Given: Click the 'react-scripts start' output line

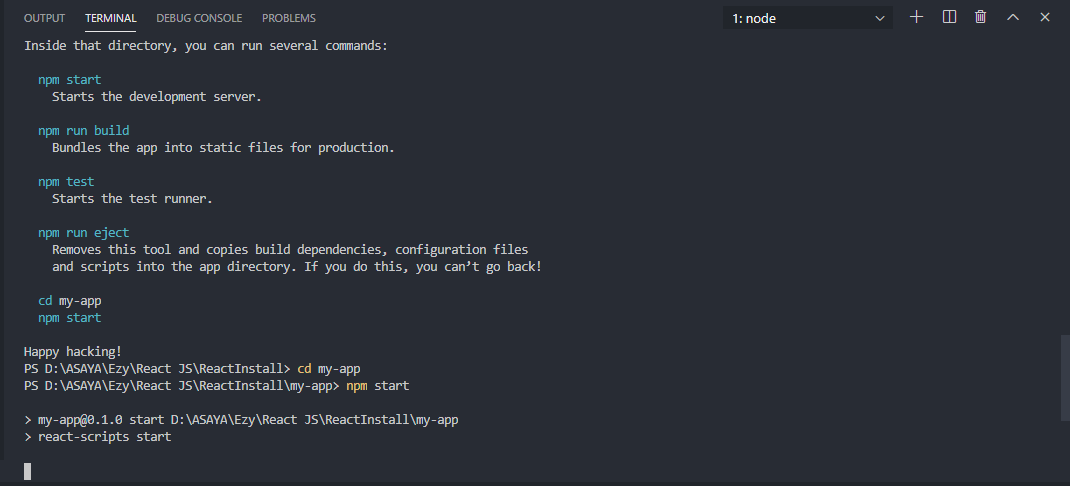Looking at the screenshot, I should pos(98,437).
